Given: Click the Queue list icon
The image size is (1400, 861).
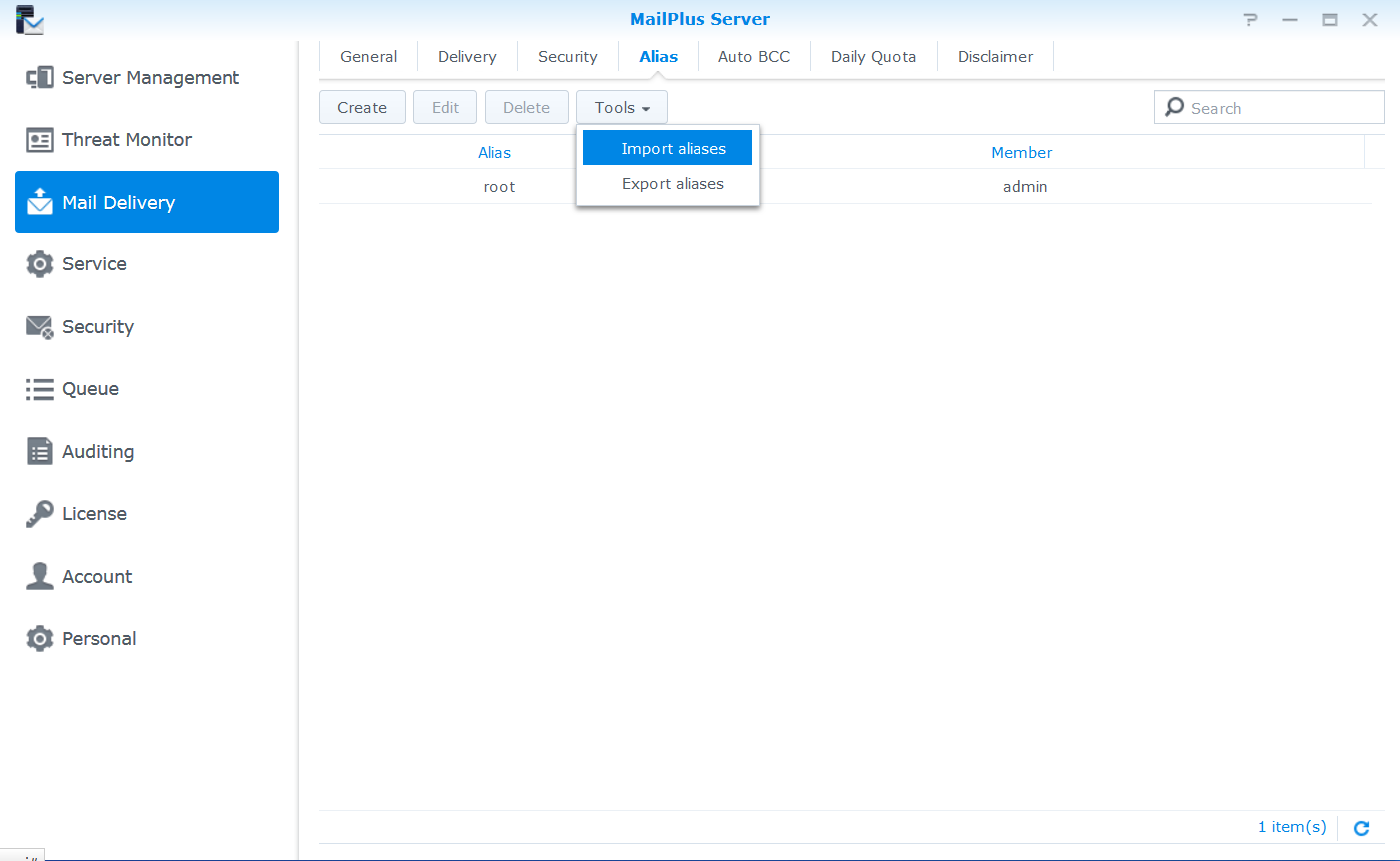Looking at the screenshot, I should 40,389.
